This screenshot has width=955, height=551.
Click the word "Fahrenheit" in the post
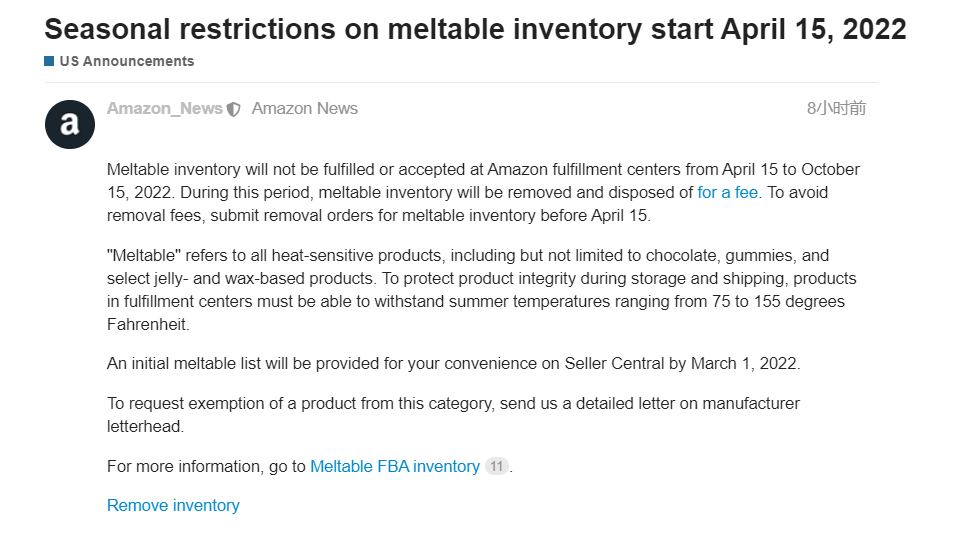(x=146, y=325)
